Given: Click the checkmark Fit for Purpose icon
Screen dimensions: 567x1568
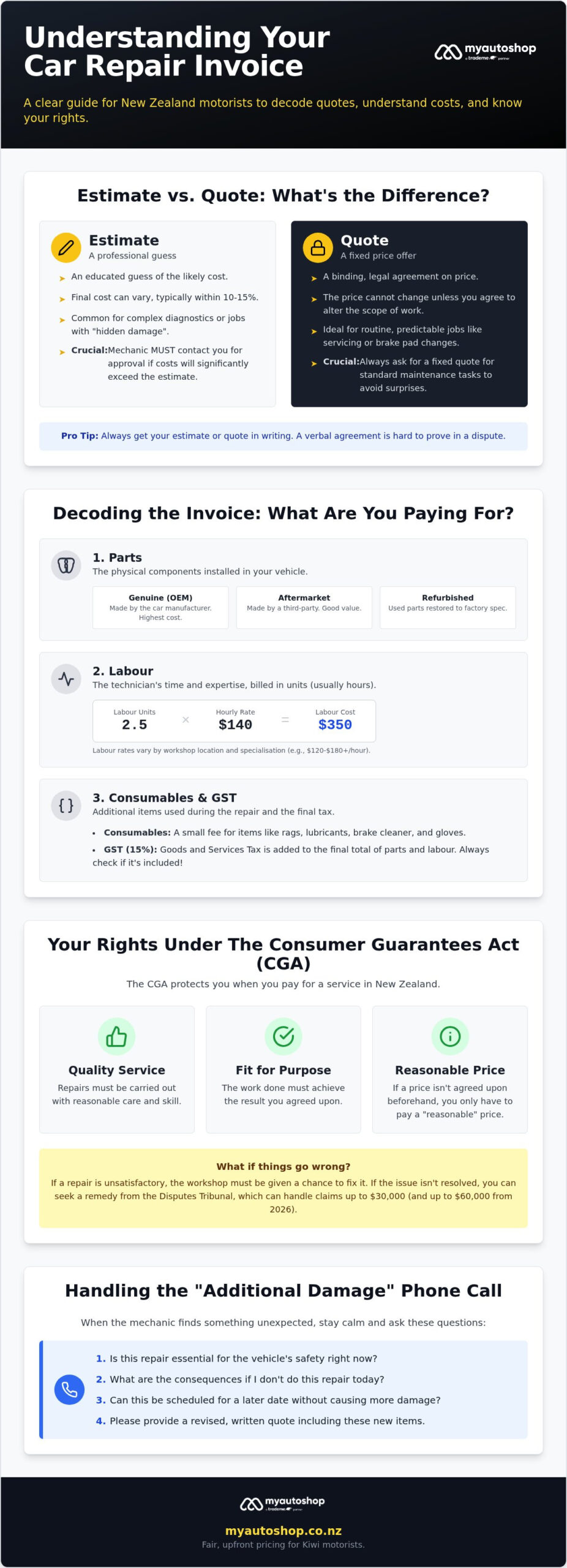Looking at the screenshot, I should [x=283, y=1036].
